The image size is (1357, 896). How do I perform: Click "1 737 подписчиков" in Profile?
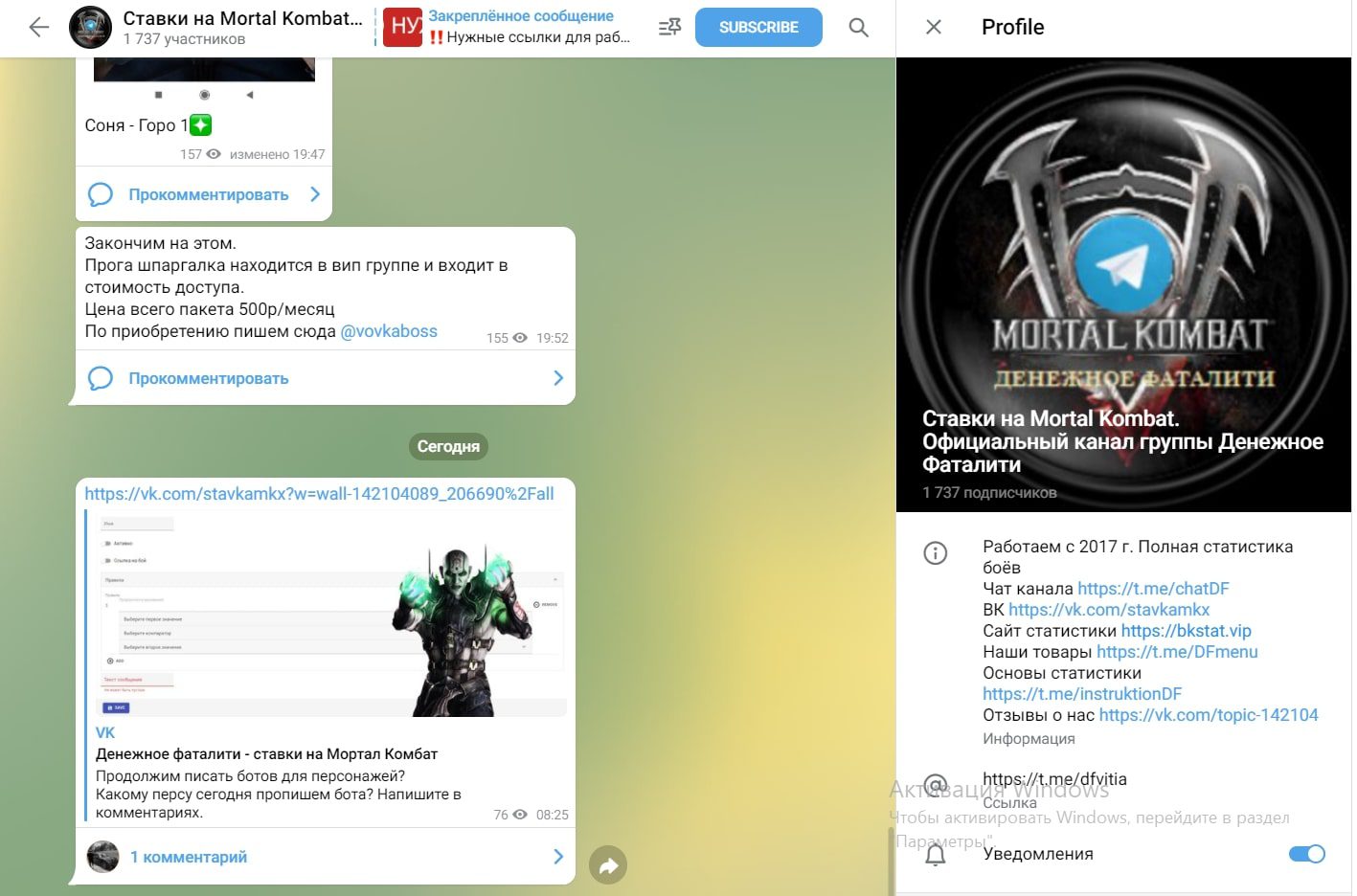[x=989, y=492]
